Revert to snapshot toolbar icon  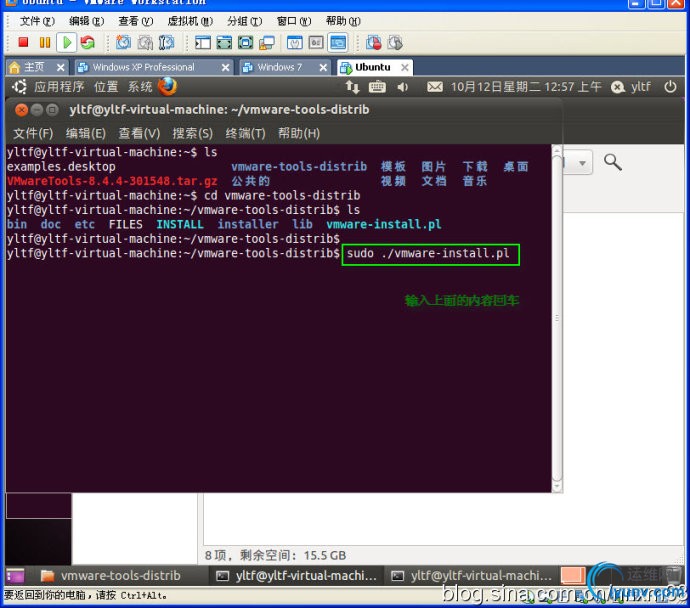coord(145,43)
